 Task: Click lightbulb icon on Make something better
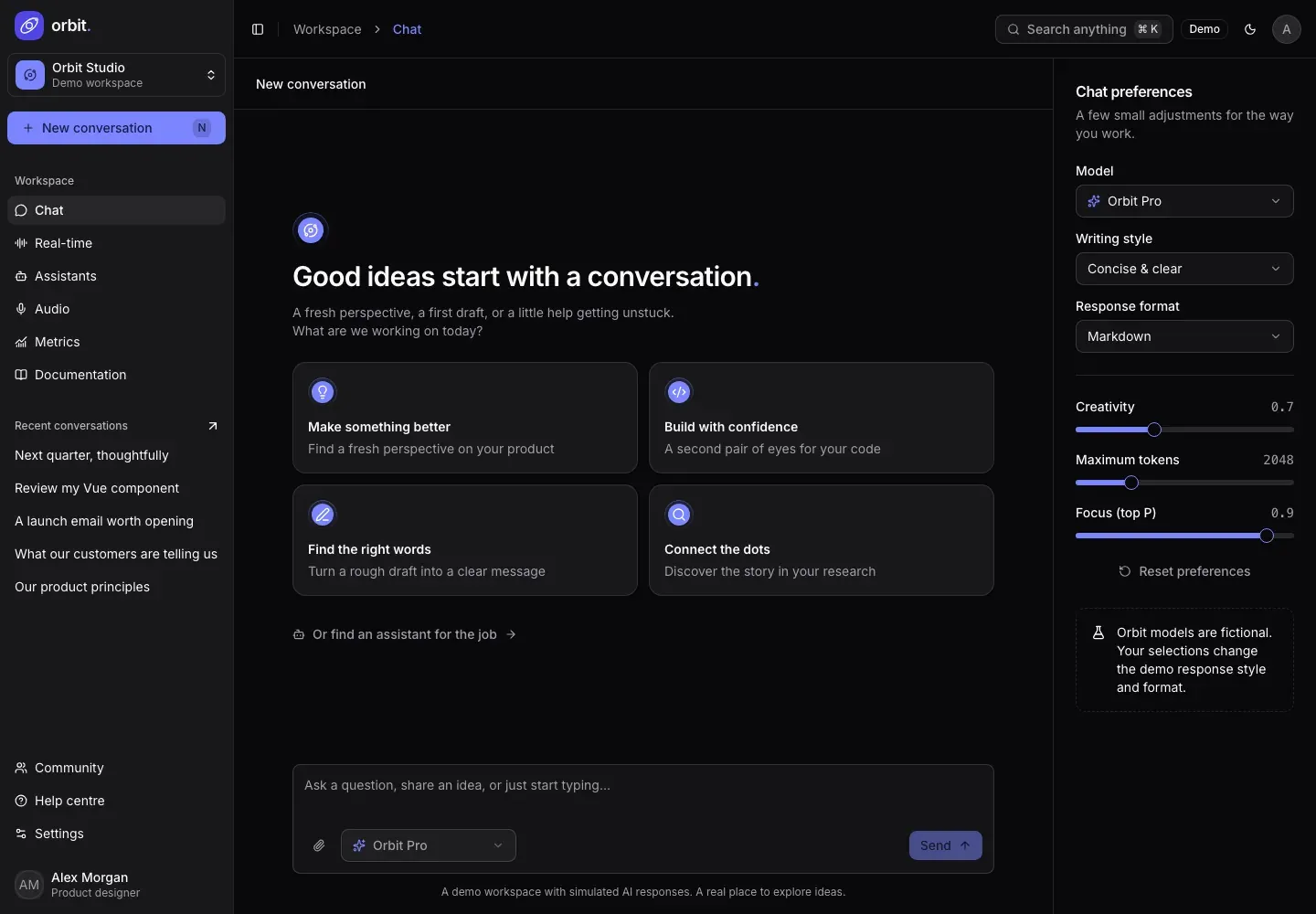pyautogui.click(x=323, y=392)
